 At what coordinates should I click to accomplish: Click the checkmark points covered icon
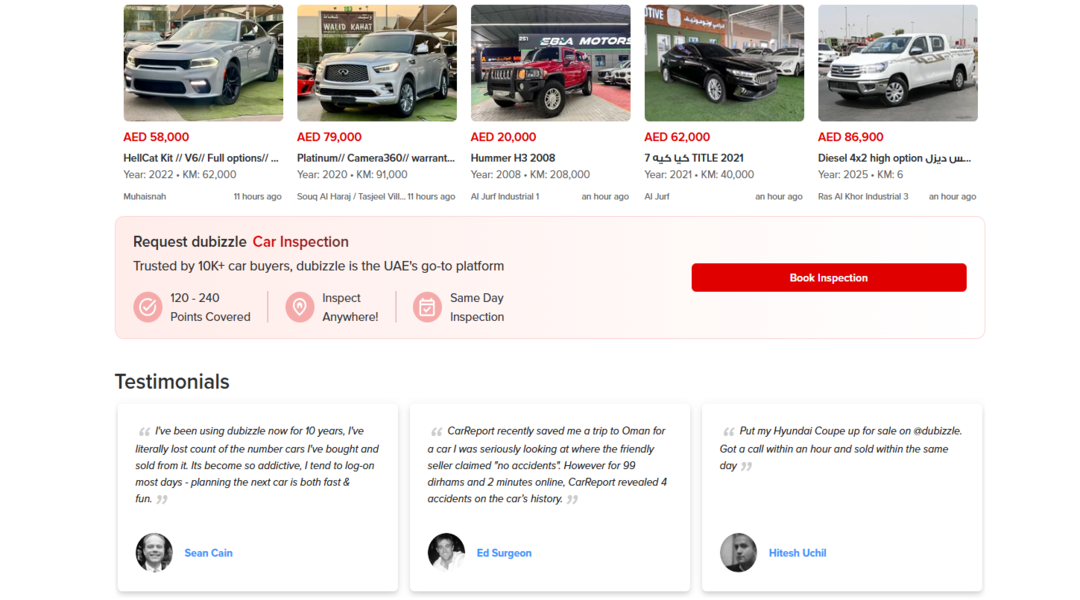(148, 307)
